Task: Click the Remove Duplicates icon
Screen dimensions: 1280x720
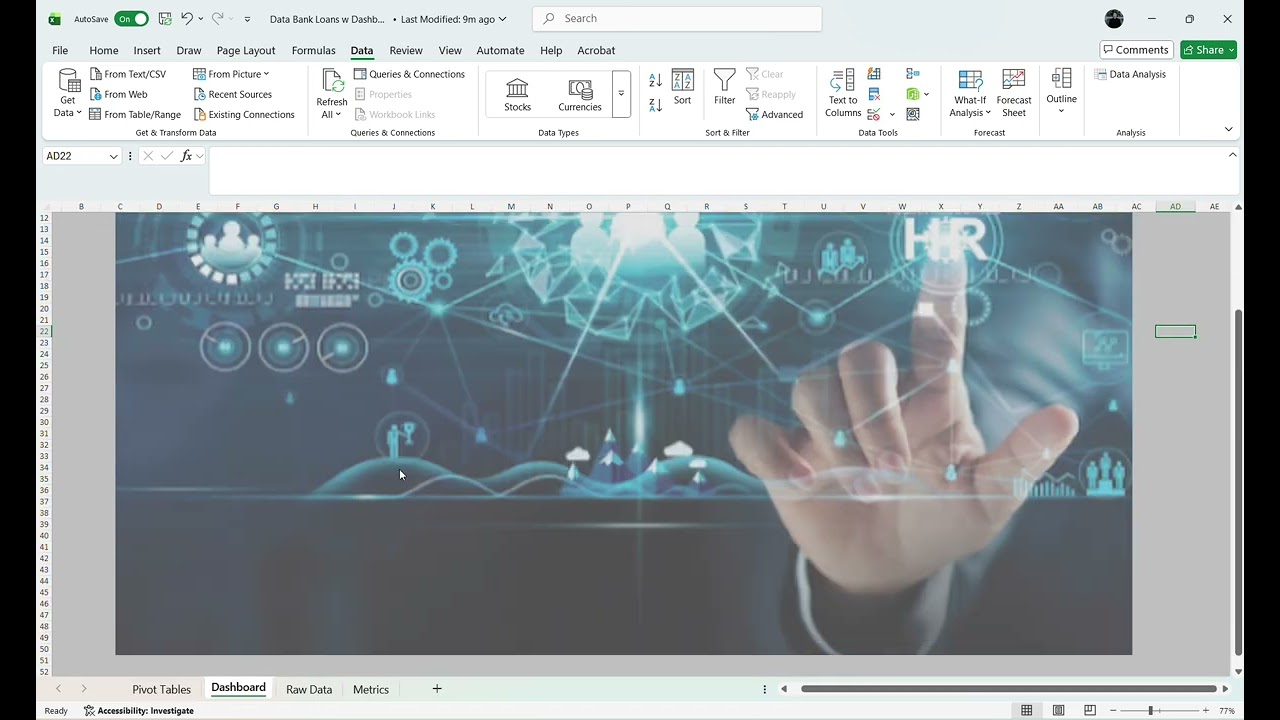Action: click(x=874, y=94)
